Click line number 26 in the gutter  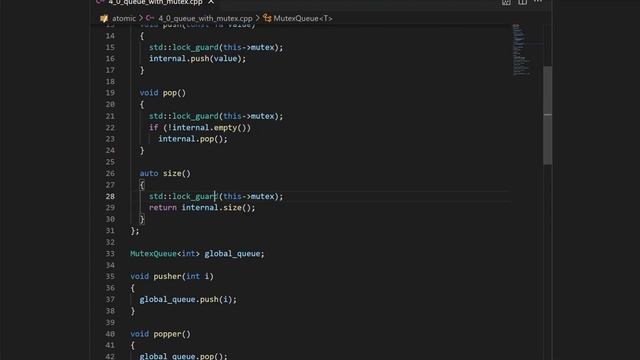click(110, 173)
